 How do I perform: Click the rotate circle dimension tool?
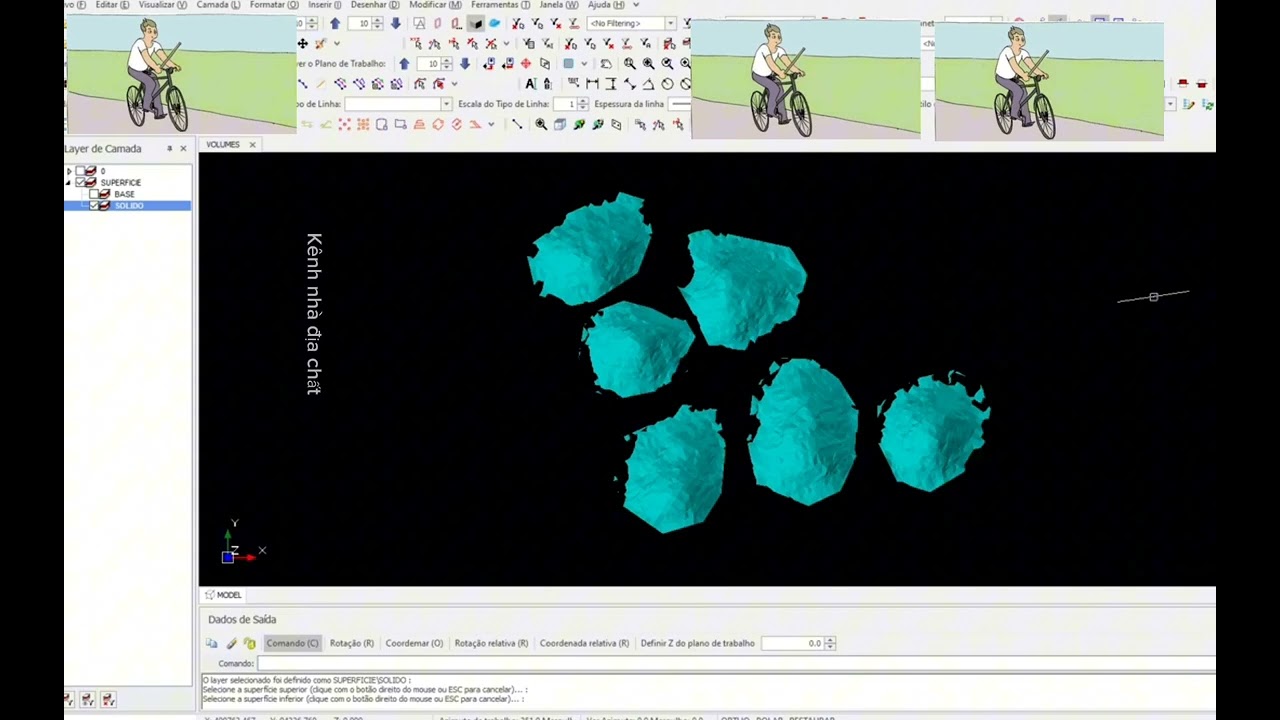(668, 84)
